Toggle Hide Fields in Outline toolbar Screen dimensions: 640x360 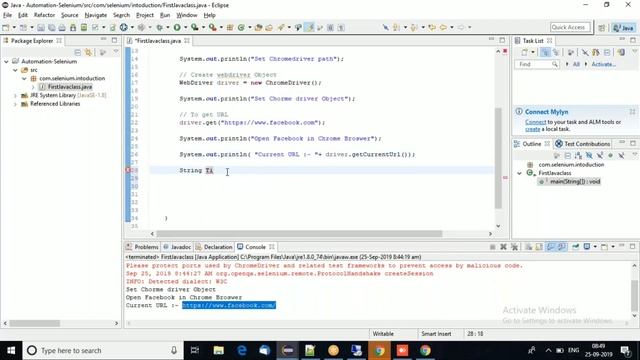[589, 156]
